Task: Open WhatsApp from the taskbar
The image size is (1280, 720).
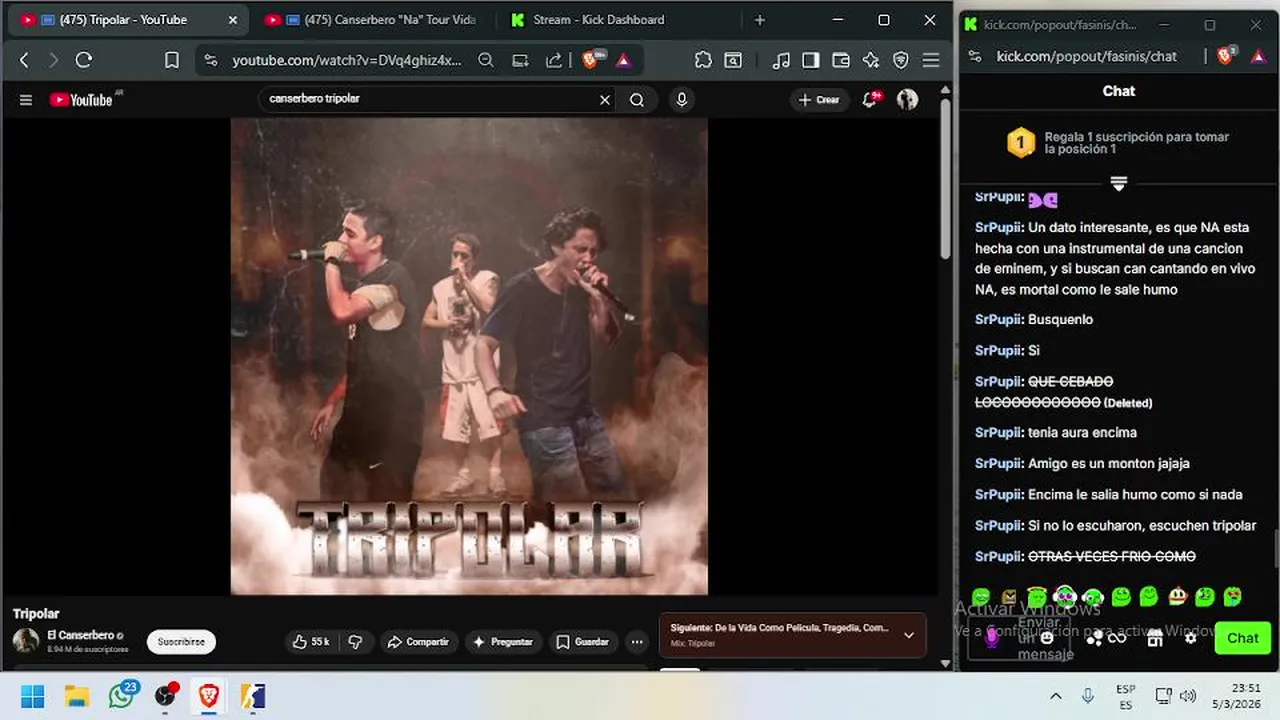Action: pos(122,696)
